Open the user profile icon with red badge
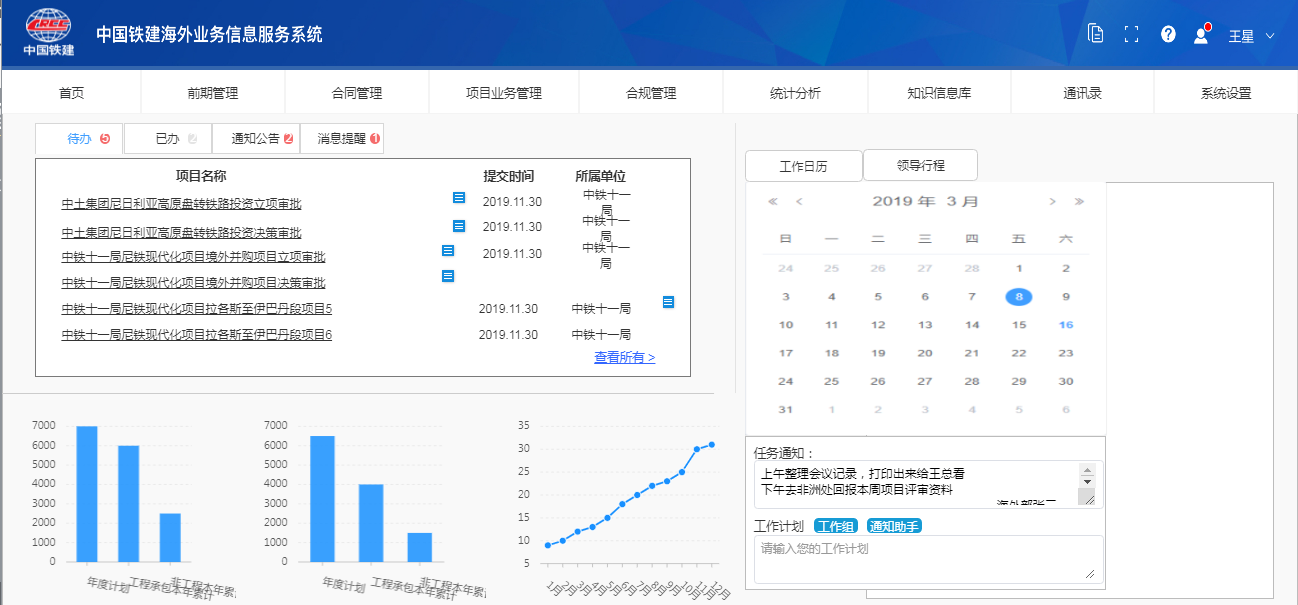 point(1199,33)
